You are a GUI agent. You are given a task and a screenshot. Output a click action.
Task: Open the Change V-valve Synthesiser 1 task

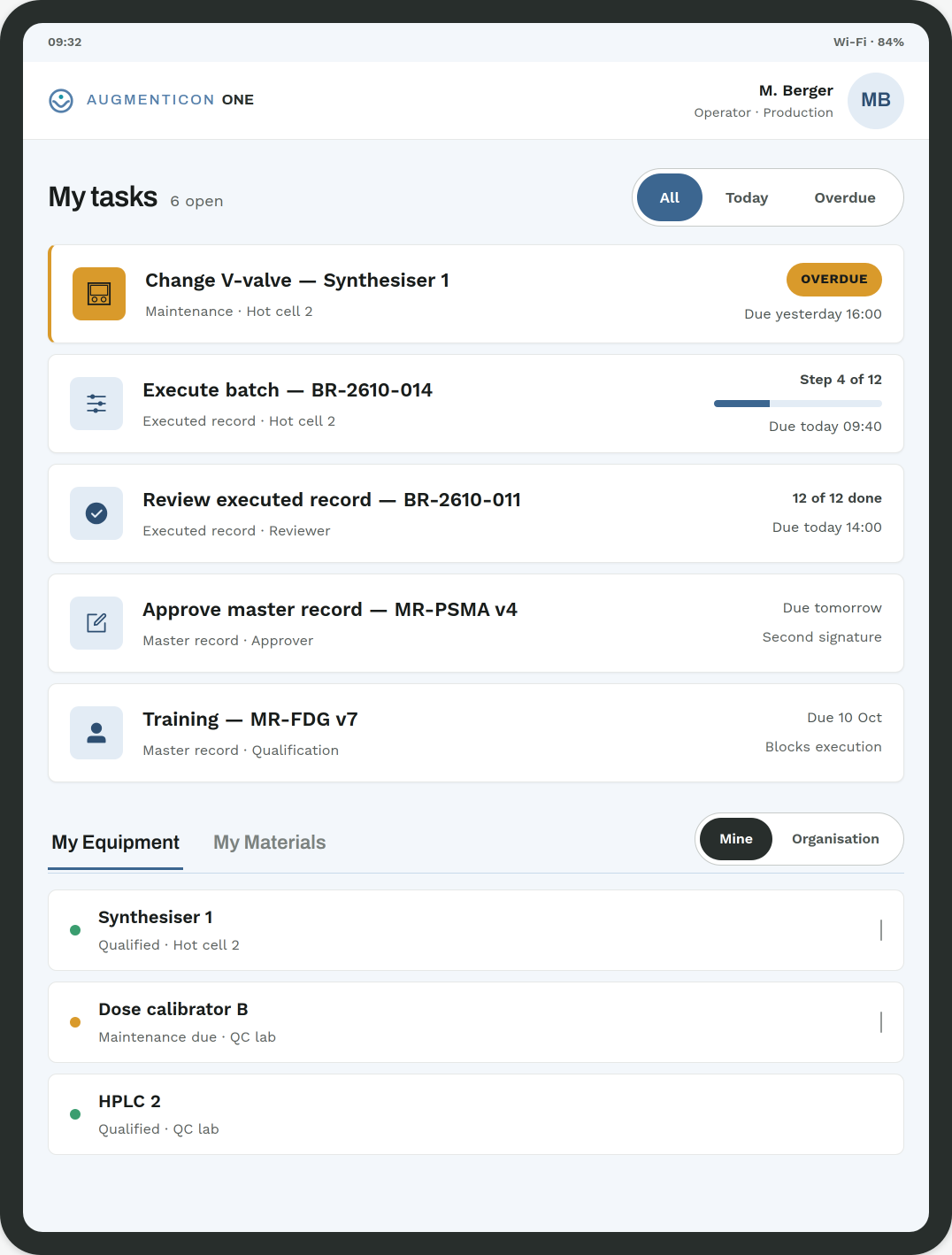coord(476,294)
